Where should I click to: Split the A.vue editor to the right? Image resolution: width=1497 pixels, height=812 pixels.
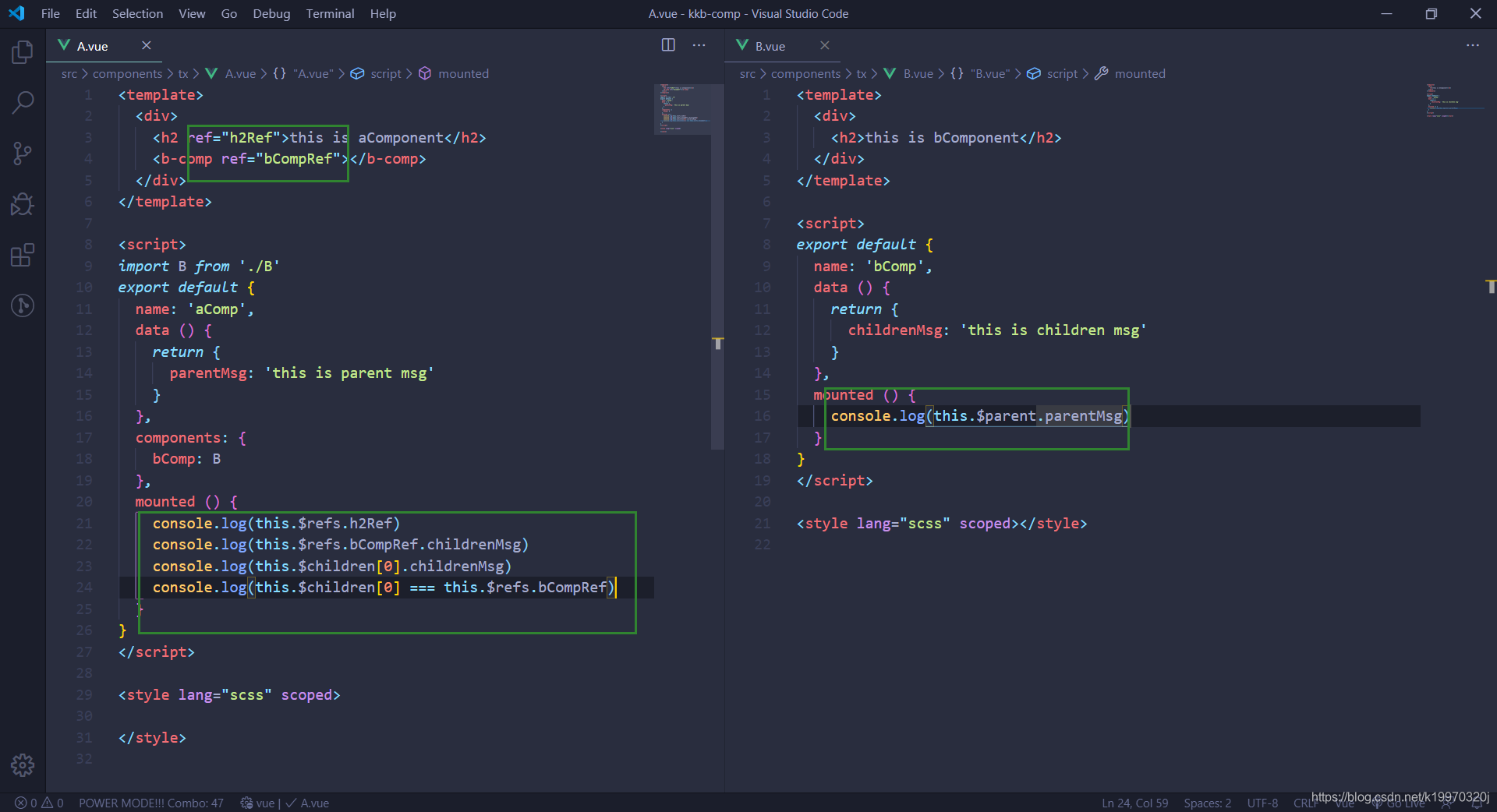668,45
